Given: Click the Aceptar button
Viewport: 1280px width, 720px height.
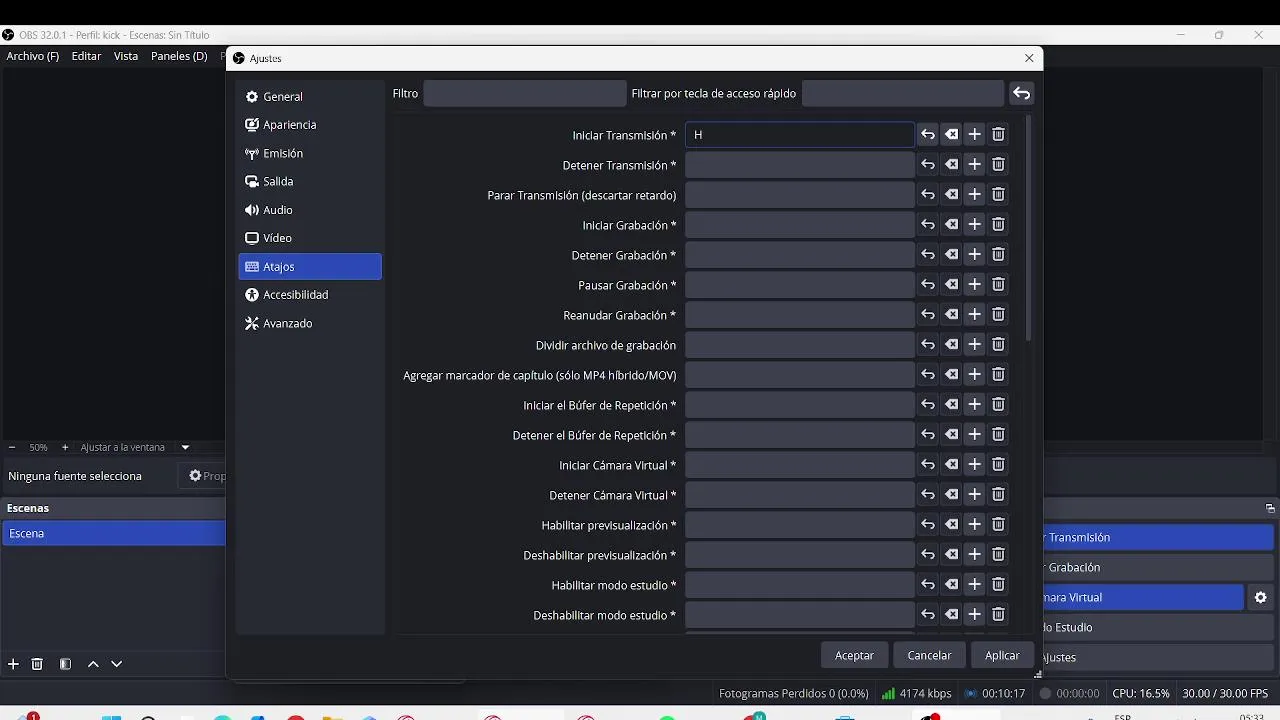Looking at the screenshot, I should pyautogui.click(x=854, y=655).
